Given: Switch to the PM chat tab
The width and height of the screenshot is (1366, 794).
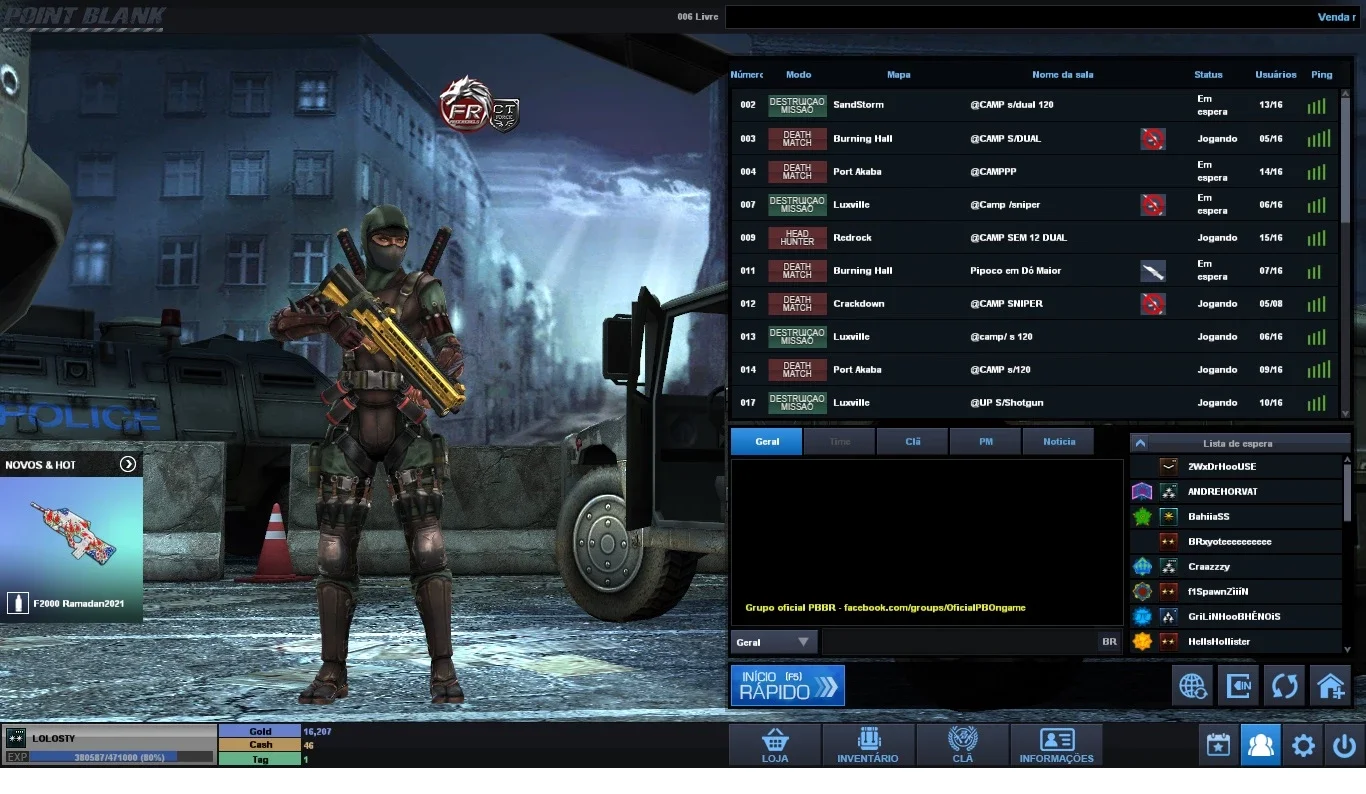Looking at the screenshot, I should point(986,441).
